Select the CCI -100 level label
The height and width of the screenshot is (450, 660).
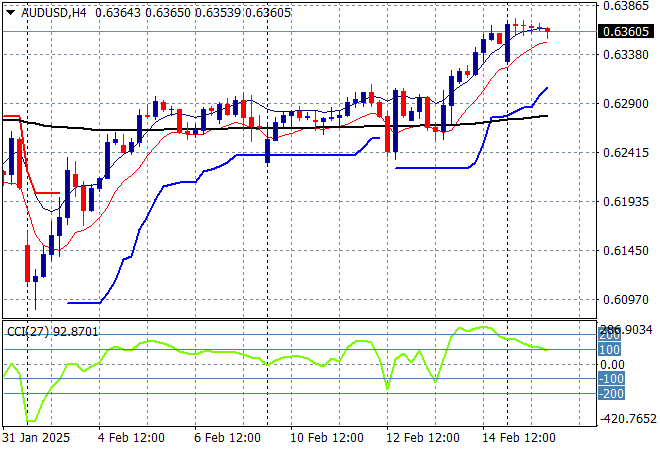pyautogui.click(x=612, y=379)
